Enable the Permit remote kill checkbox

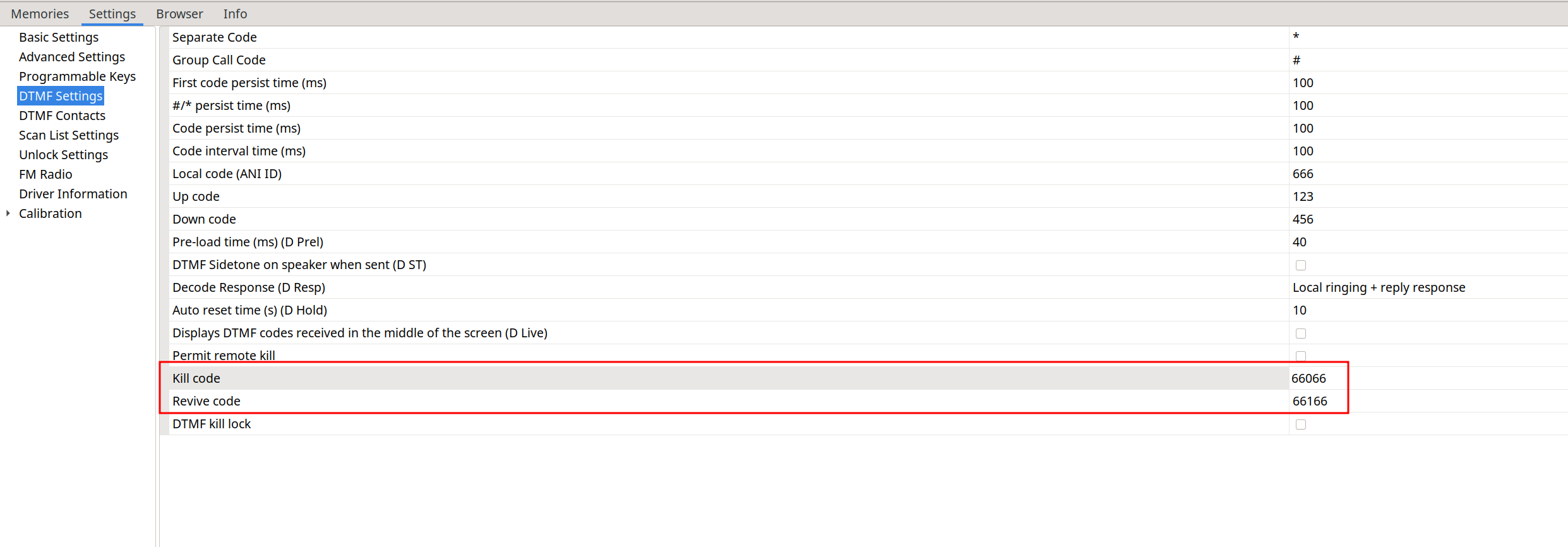pos(1300,356)
